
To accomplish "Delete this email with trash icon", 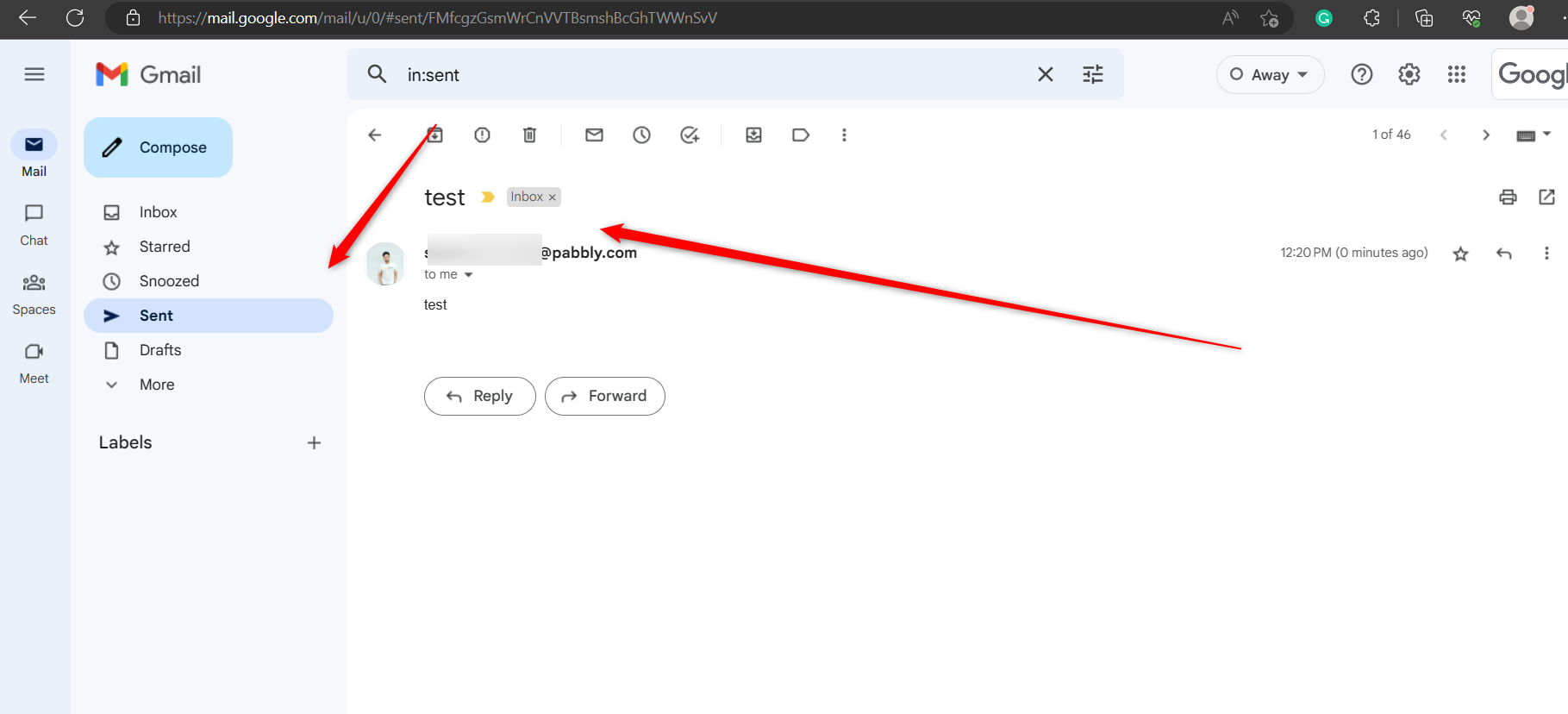I will click(529, 135).
